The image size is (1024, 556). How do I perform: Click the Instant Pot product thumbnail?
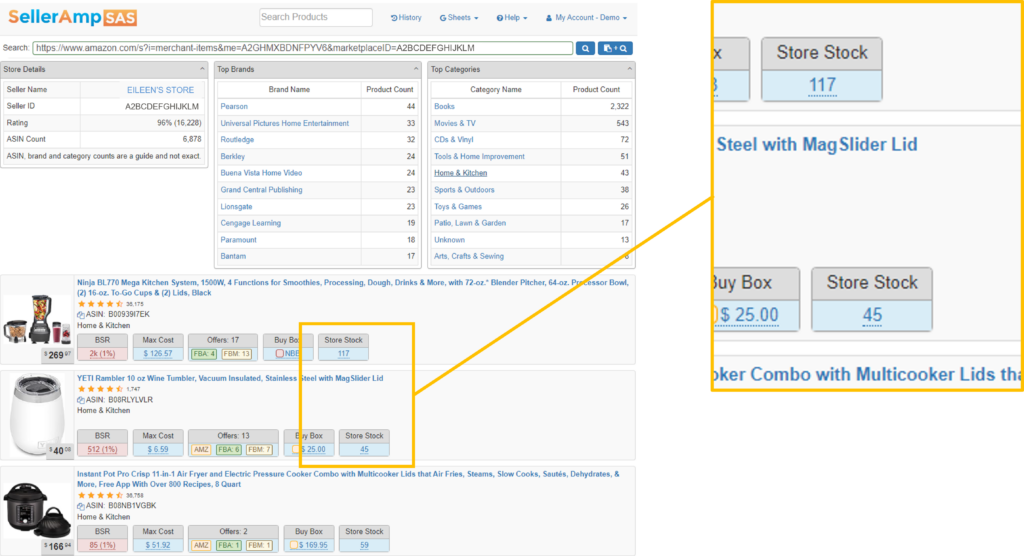pos(37,510)
